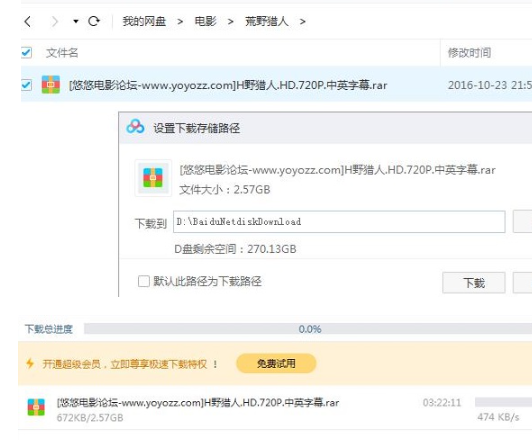Go forward with the right arrow
Image resolution: width=532 pixels, height=440 pixels.
pyautogui.click(x=54, y=22)
